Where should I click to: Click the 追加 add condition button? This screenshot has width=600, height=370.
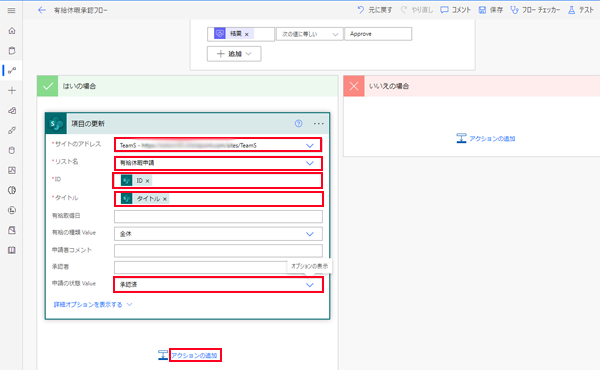pyautogui.click(x=234, y=54)
